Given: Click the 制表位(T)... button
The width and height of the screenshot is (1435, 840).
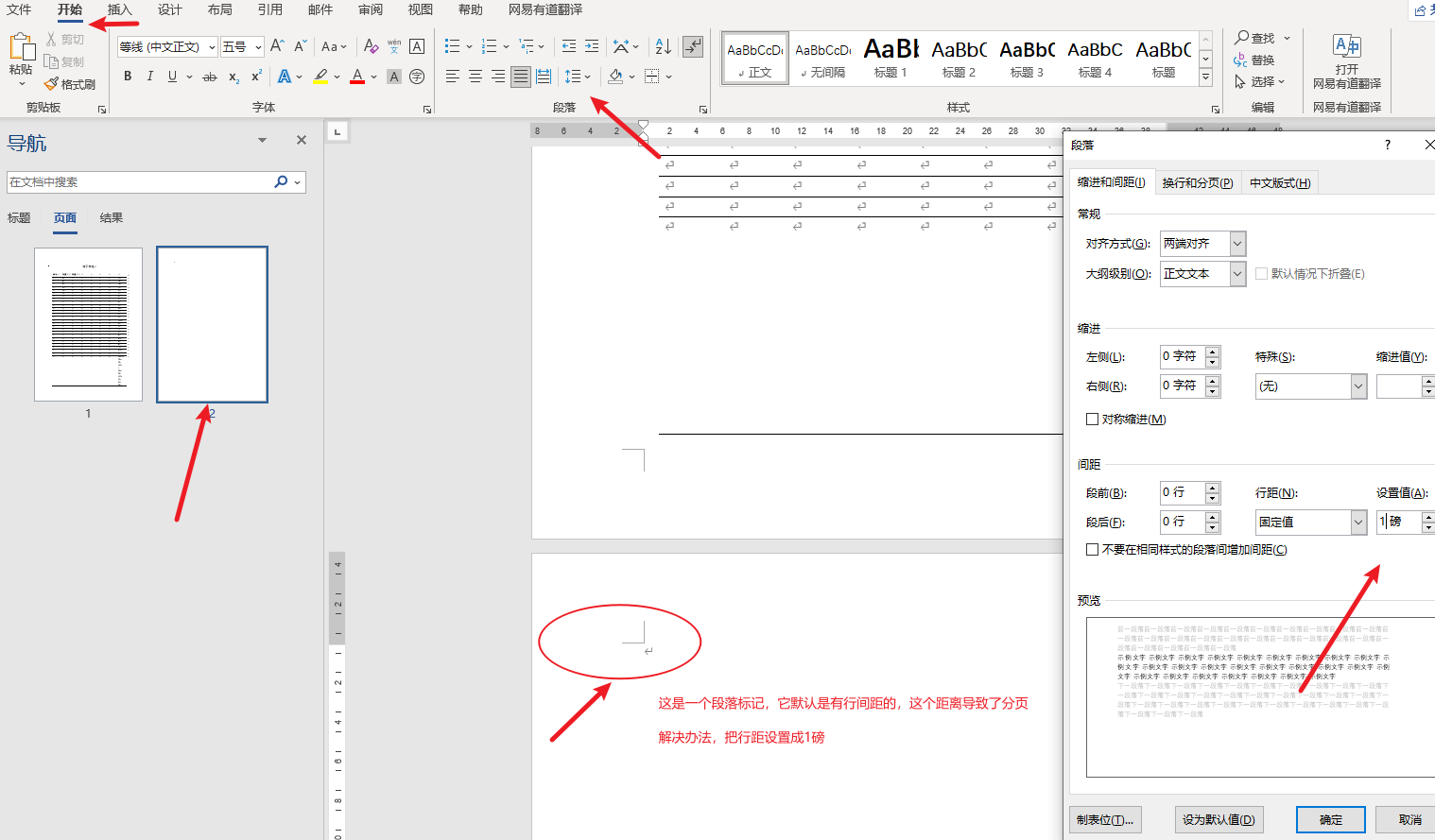Looking at the screenshot, I should (x=1105, y=819).
